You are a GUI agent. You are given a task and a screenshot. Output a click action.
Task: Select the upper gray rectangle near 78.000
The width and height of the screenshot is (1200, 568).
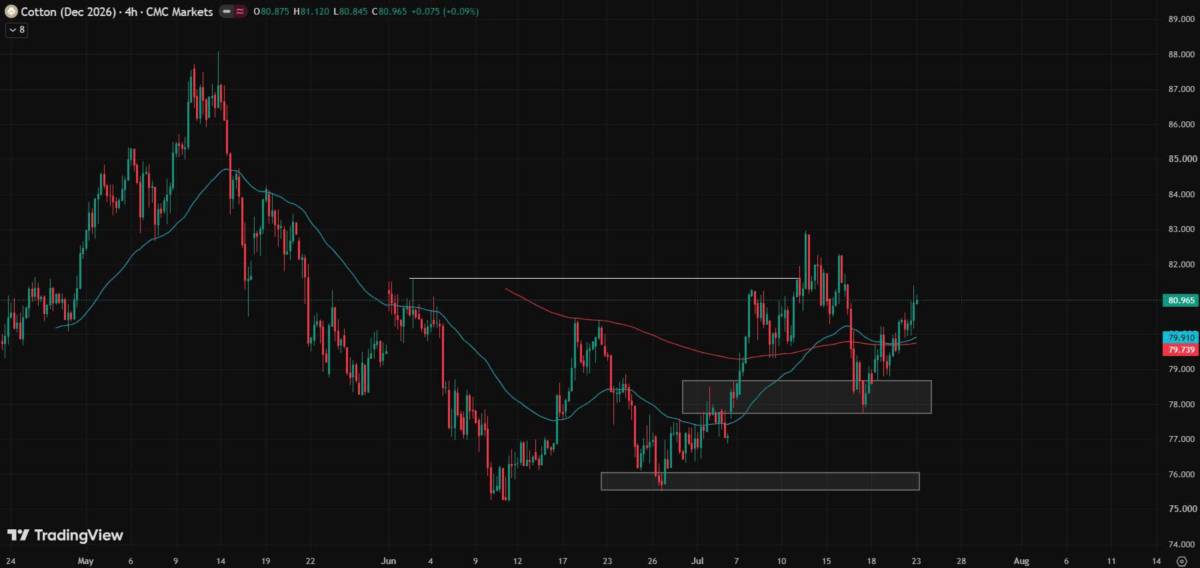806,397
